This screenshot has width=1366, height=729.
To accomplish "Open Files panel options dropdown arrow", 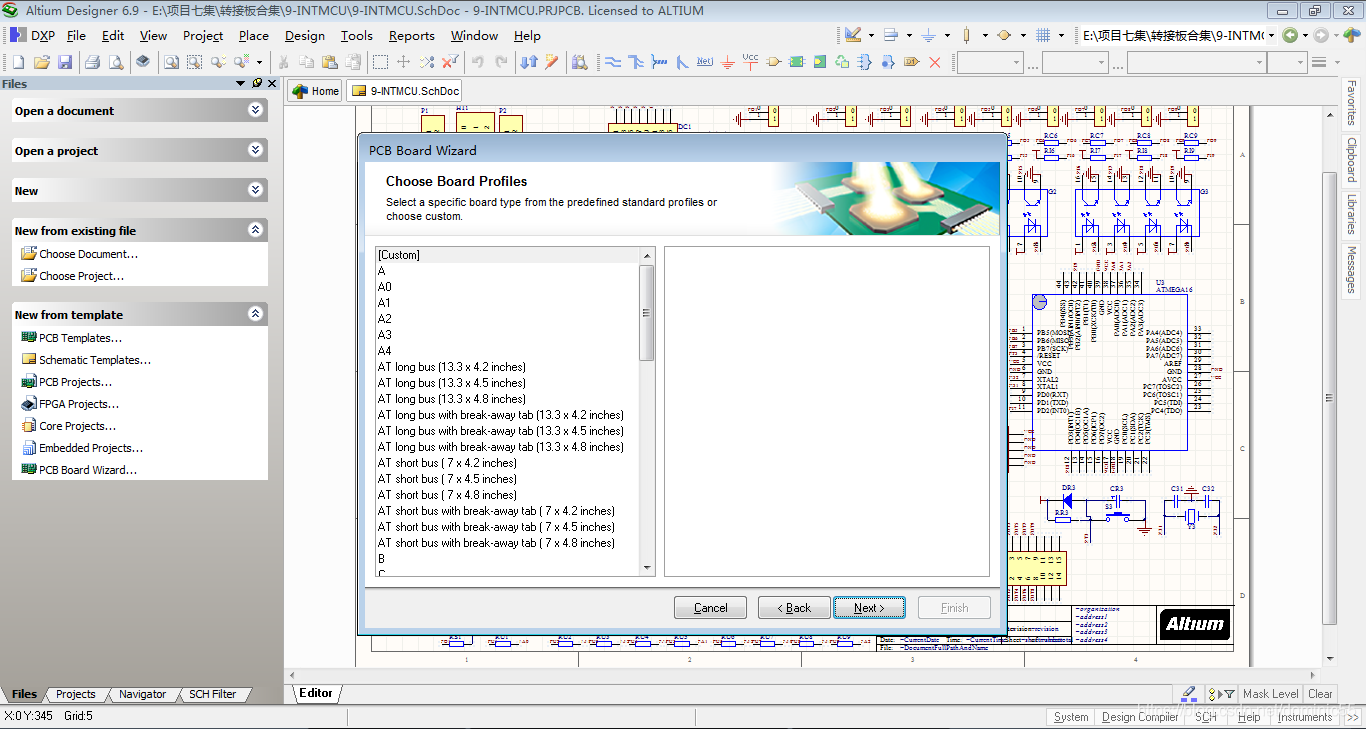I will (241, 84).
